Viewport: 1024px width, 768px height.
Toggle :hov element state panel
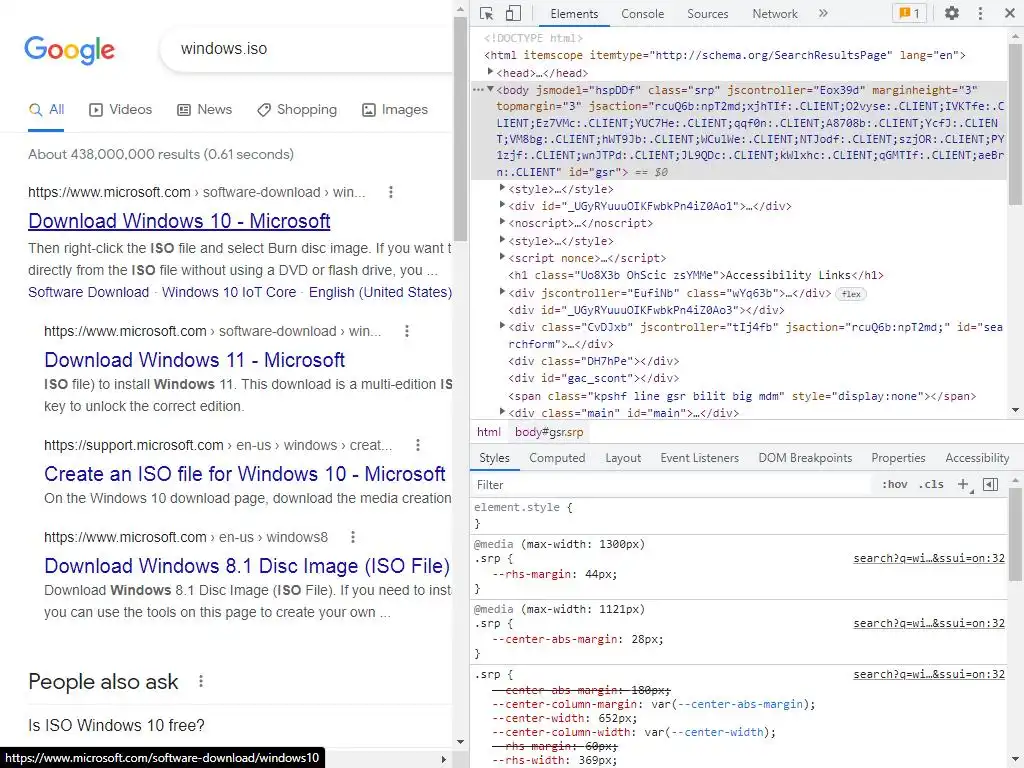(894, 485)
